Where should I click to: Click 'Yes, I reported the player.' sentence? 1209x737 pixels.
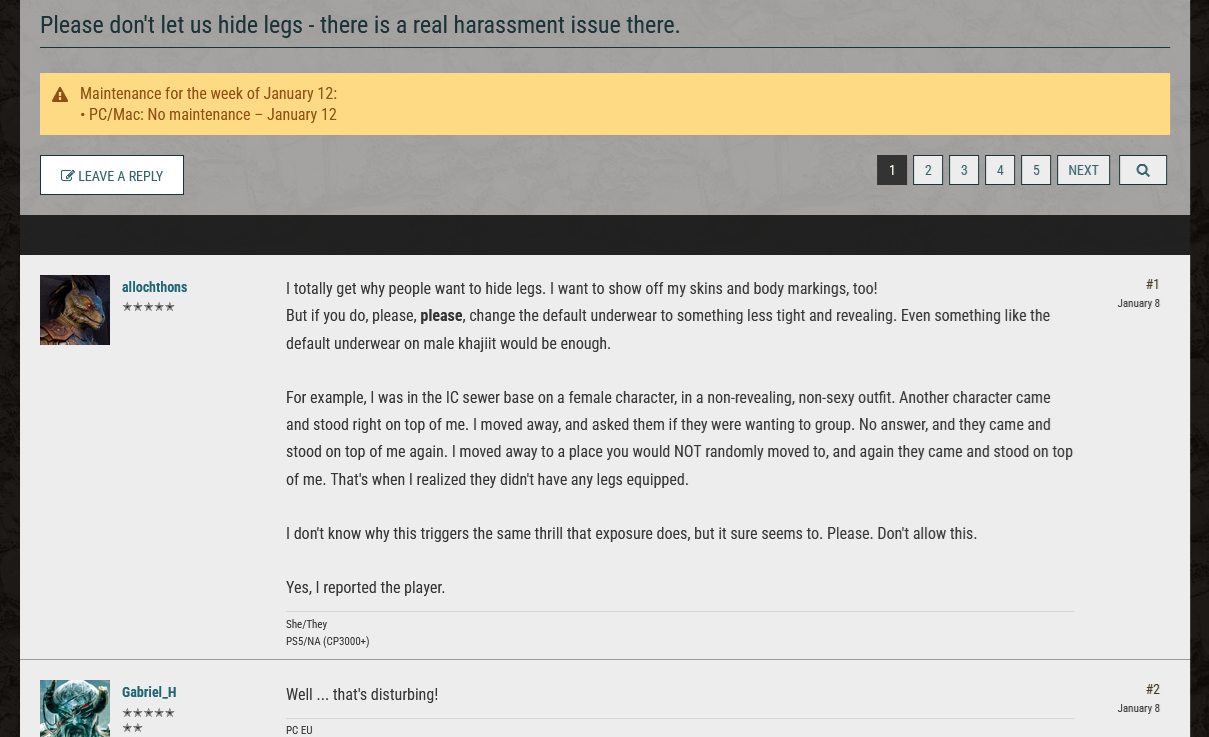(365, 588)
